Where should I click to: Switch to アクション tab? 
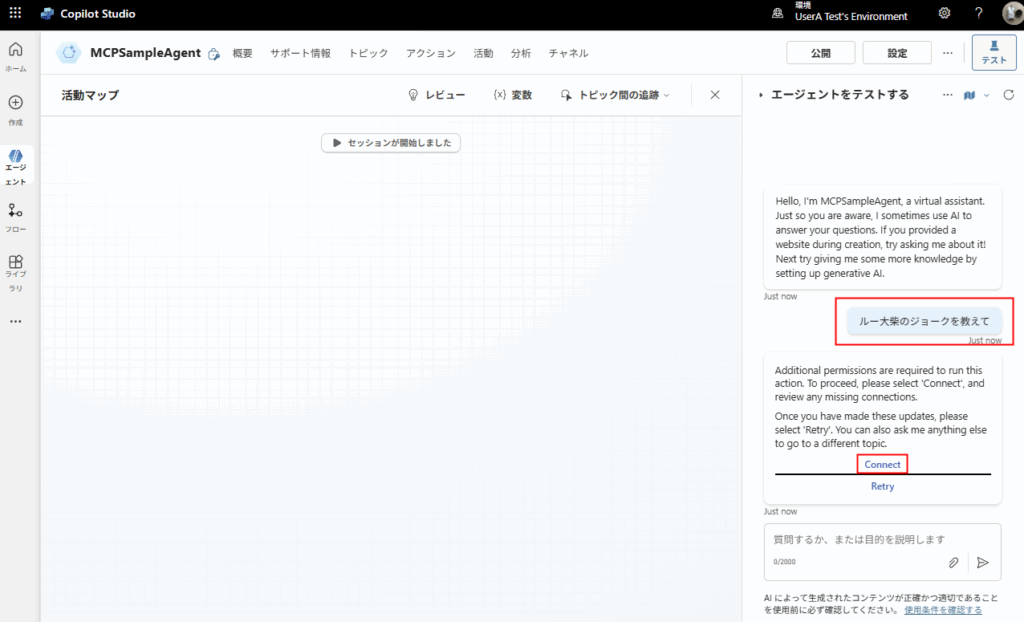click(431, 53)
